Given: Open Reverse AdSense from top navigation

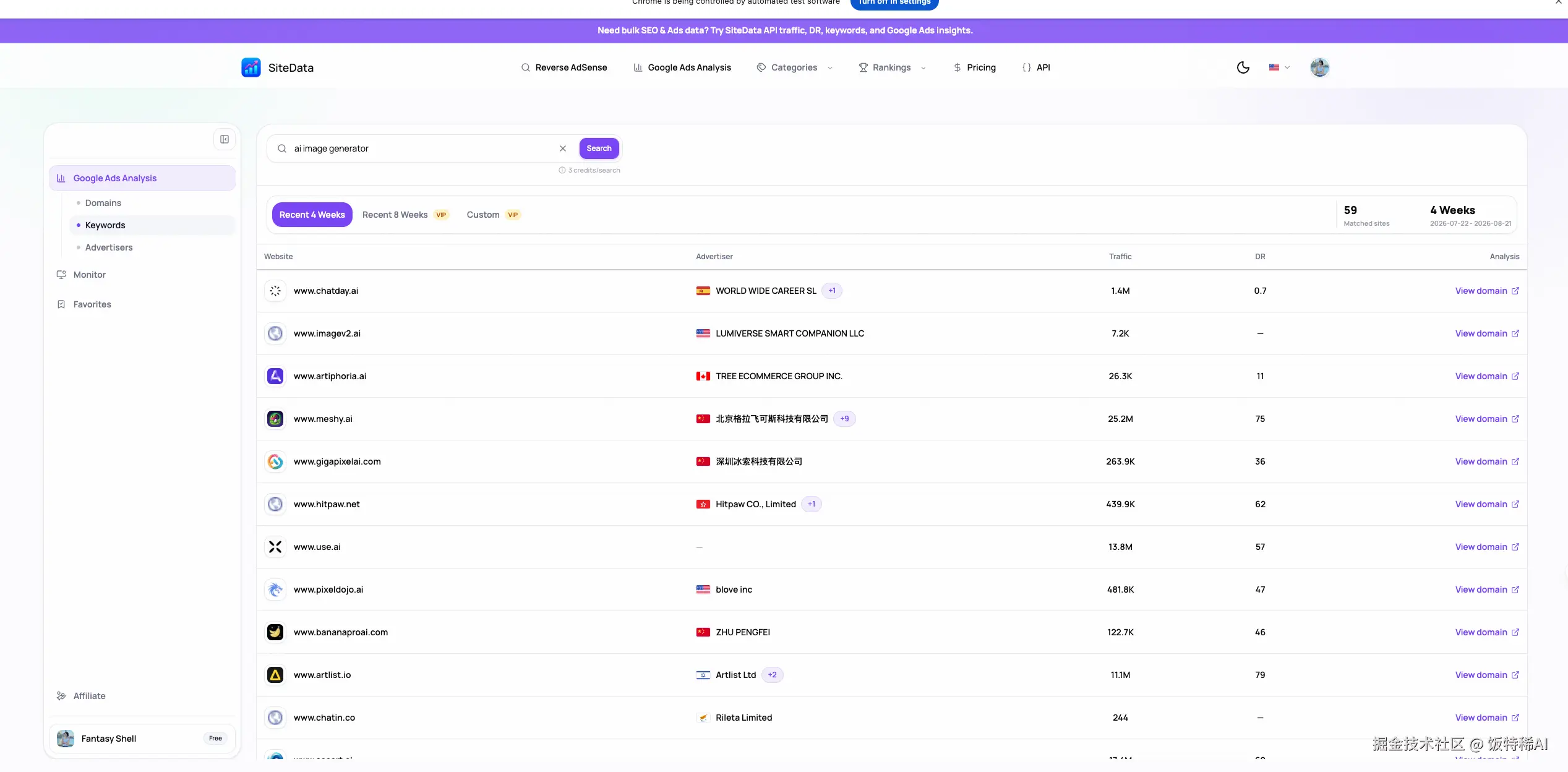Looking at the screenshot, I should pyautogui.click(x=563, y=67).
